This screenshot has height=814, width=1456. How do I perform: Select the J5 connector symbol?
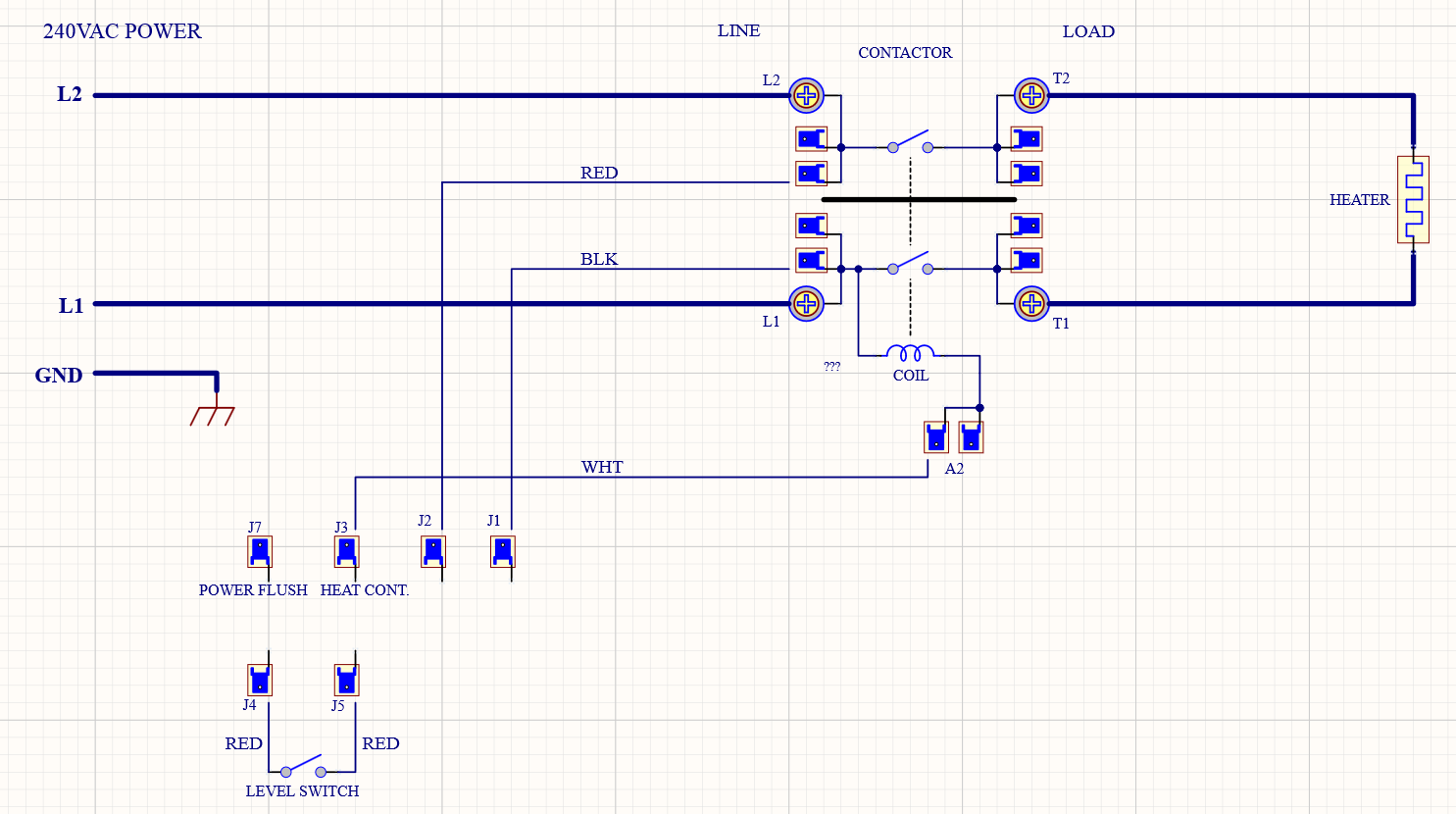(346, 680)
